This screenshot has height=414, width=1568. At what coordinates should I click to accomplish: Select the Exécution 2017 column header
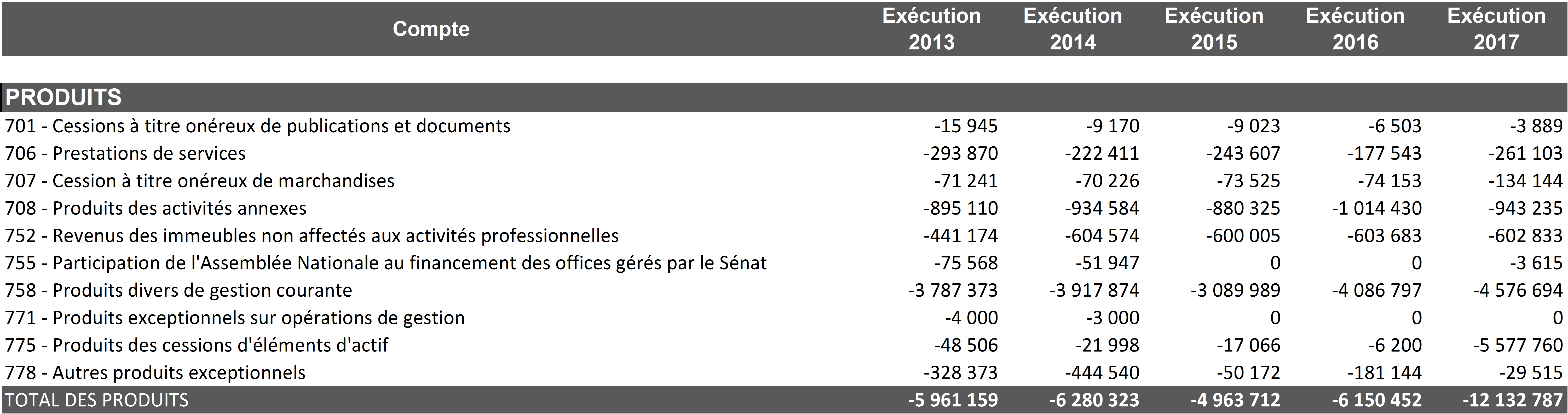point(1496,28)
